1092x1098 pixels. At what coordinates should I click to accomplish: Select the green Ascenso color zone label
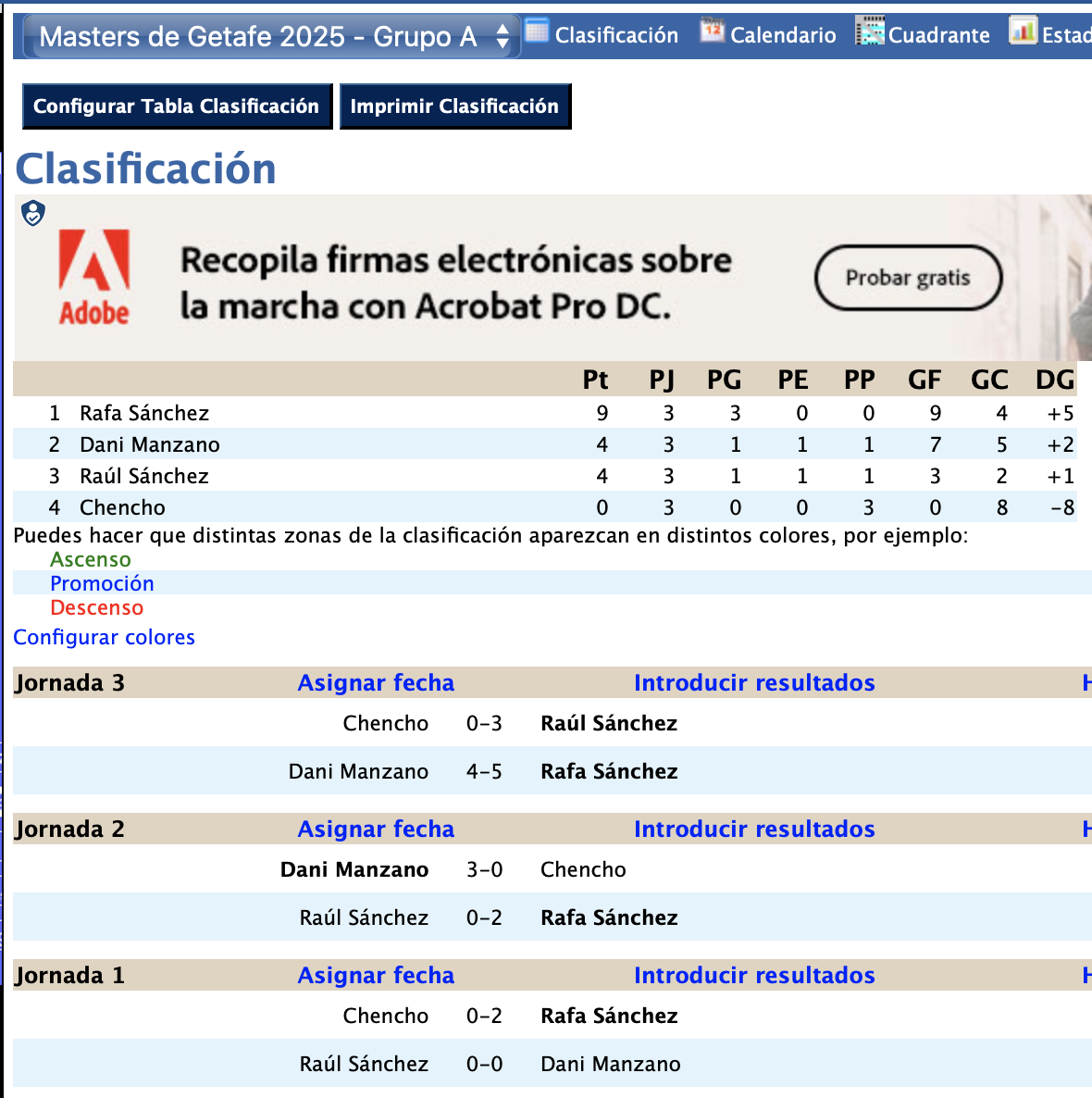pos(91,559)
